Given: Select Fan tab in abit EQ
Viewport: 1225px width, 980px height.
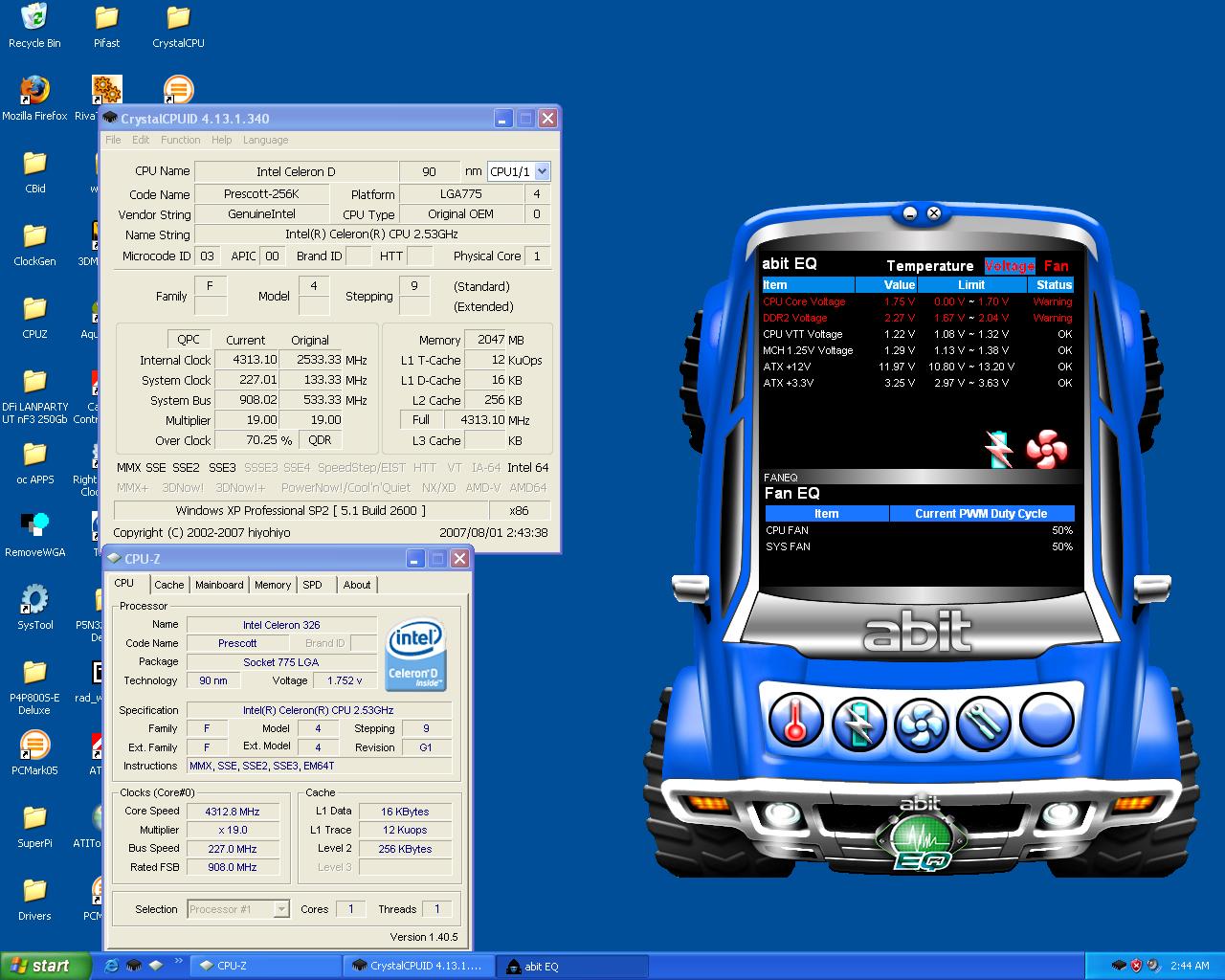Looking at the screenshot, I should pyautogui.click(x=1056, y=266).
